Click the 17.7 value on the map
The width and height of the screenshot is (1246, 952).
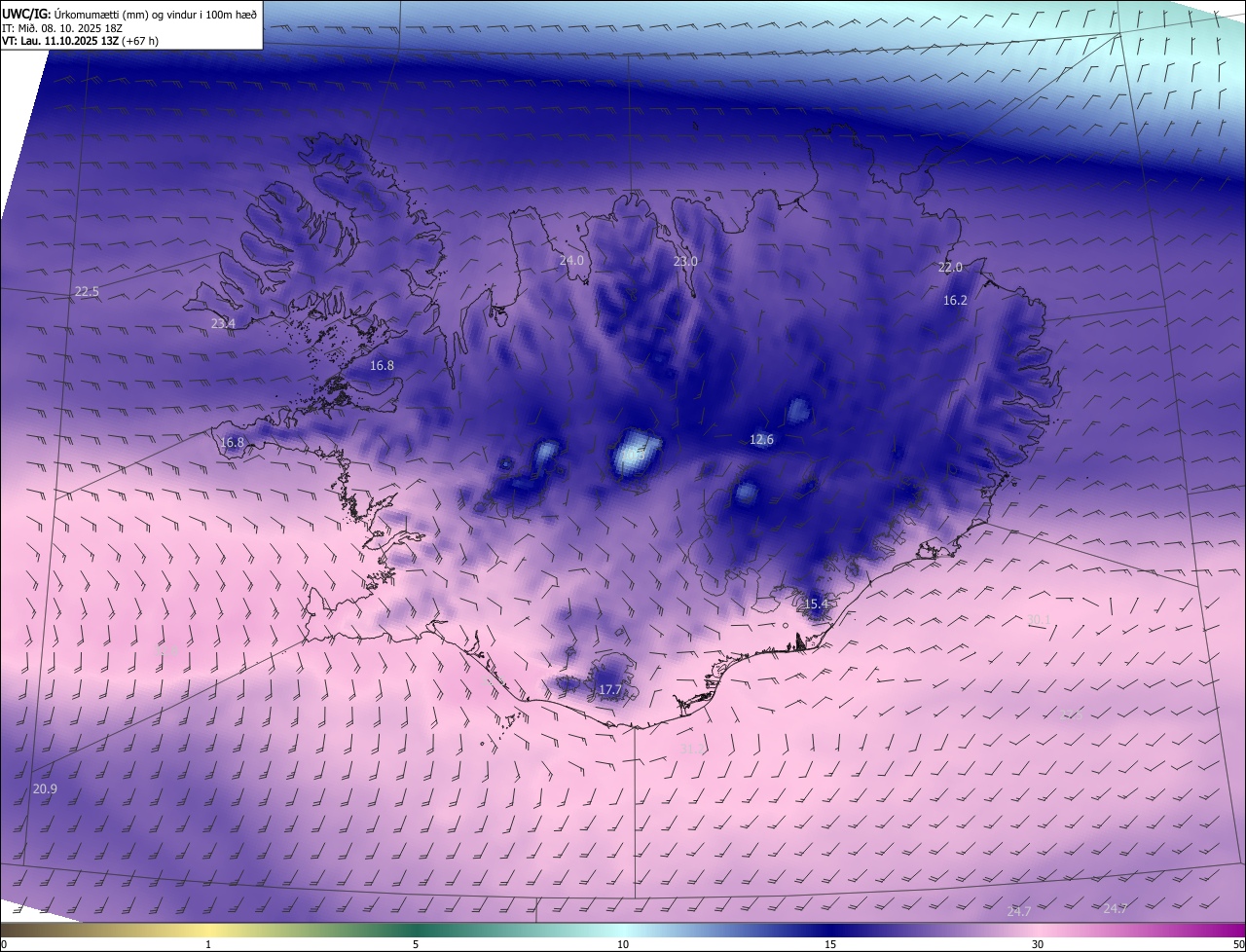(x=609, y=690)
